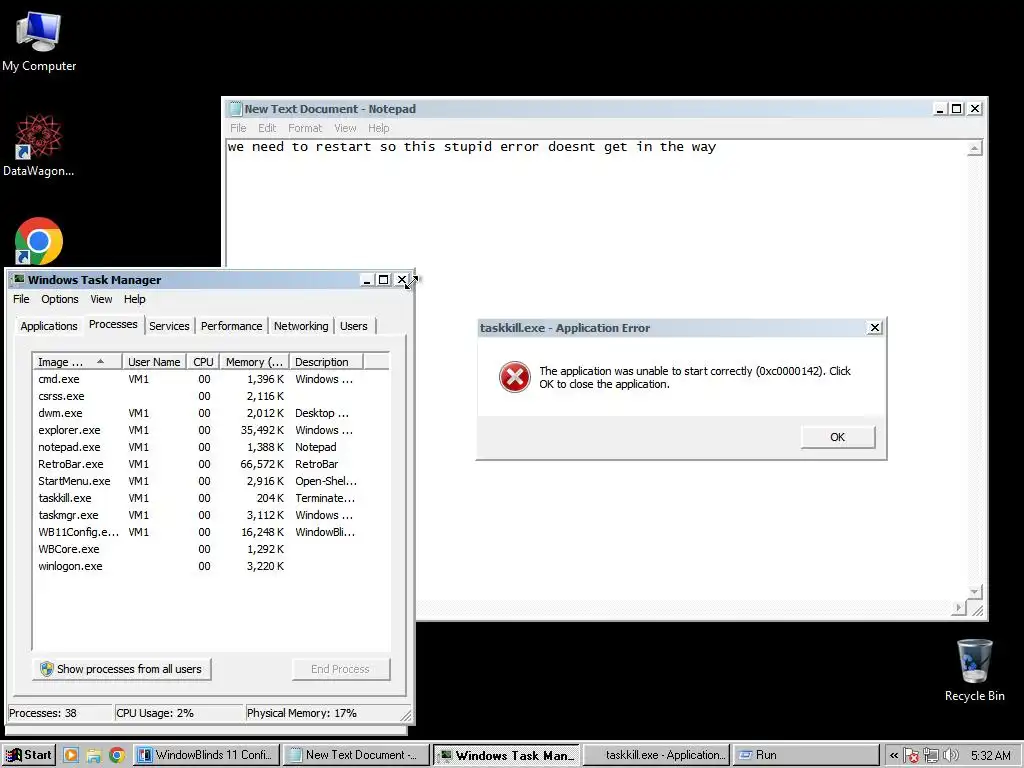Open Task Manager's Help menu
Screen dimensions: 1024x768
pos(135,299)
